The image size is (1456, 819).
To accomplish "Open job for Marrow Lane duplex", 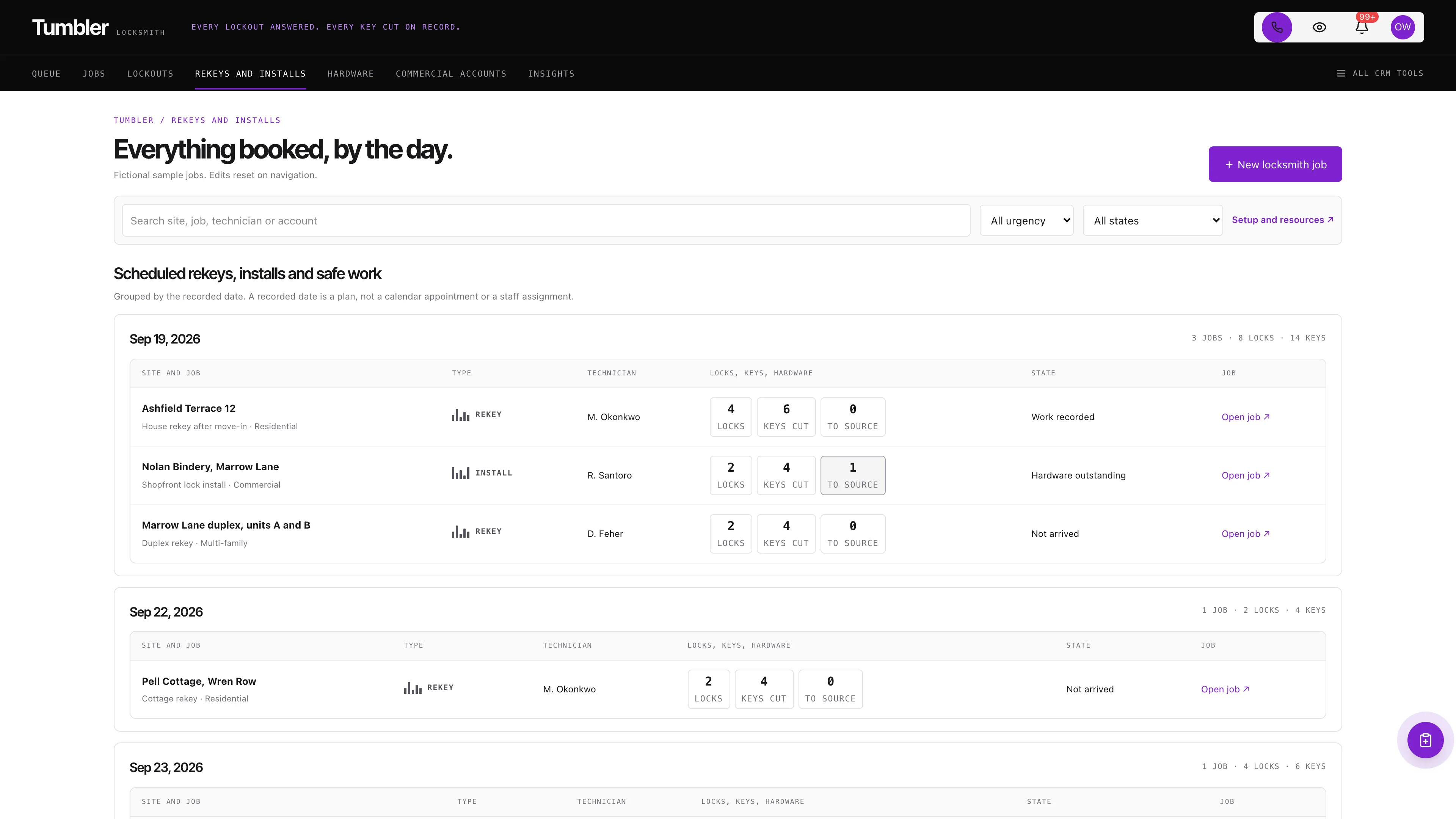I will pyautogui.click(x=1245, y=533).
